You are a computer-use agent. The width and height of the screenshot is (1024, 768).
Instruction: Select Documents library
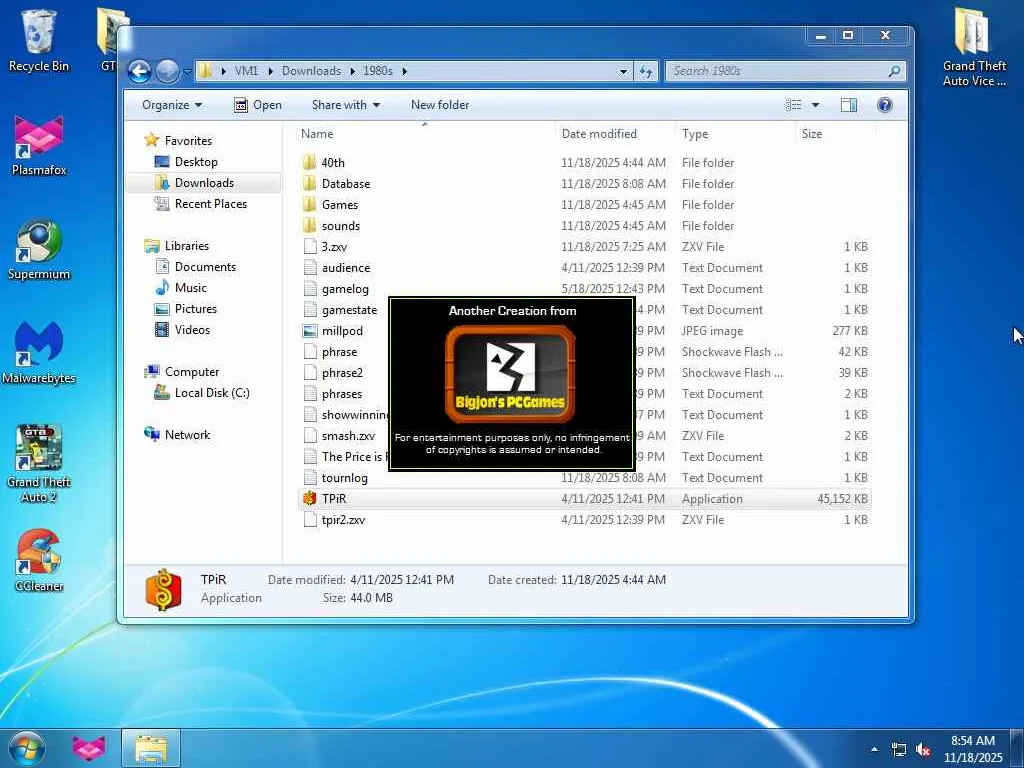point(205,266)
